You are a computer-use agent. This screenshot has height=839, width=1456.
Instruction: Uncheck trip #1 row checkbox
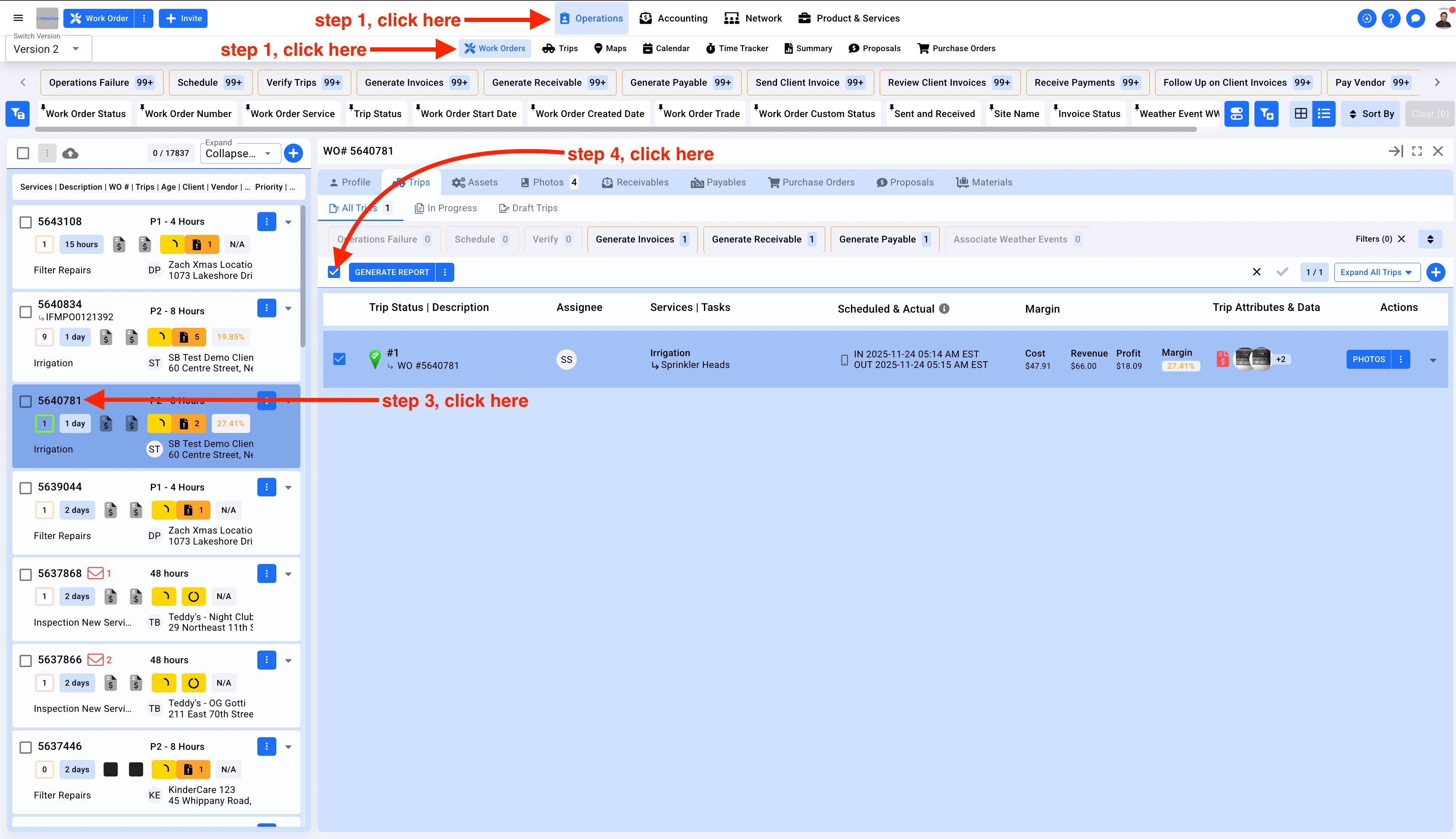click(x=339, y=359)
